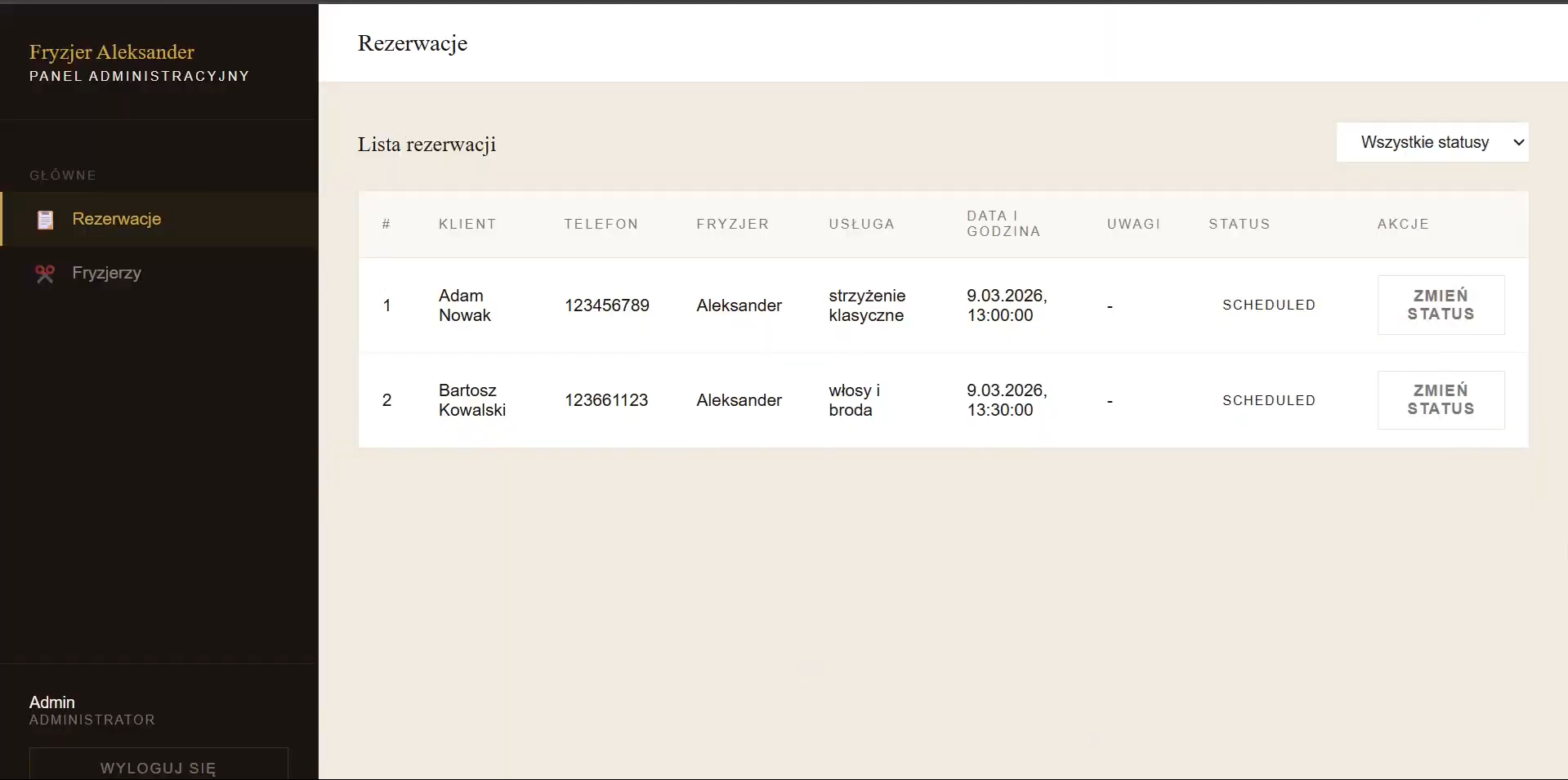
Task: Click the UWAGI column header
Action: pos(1134,224)
